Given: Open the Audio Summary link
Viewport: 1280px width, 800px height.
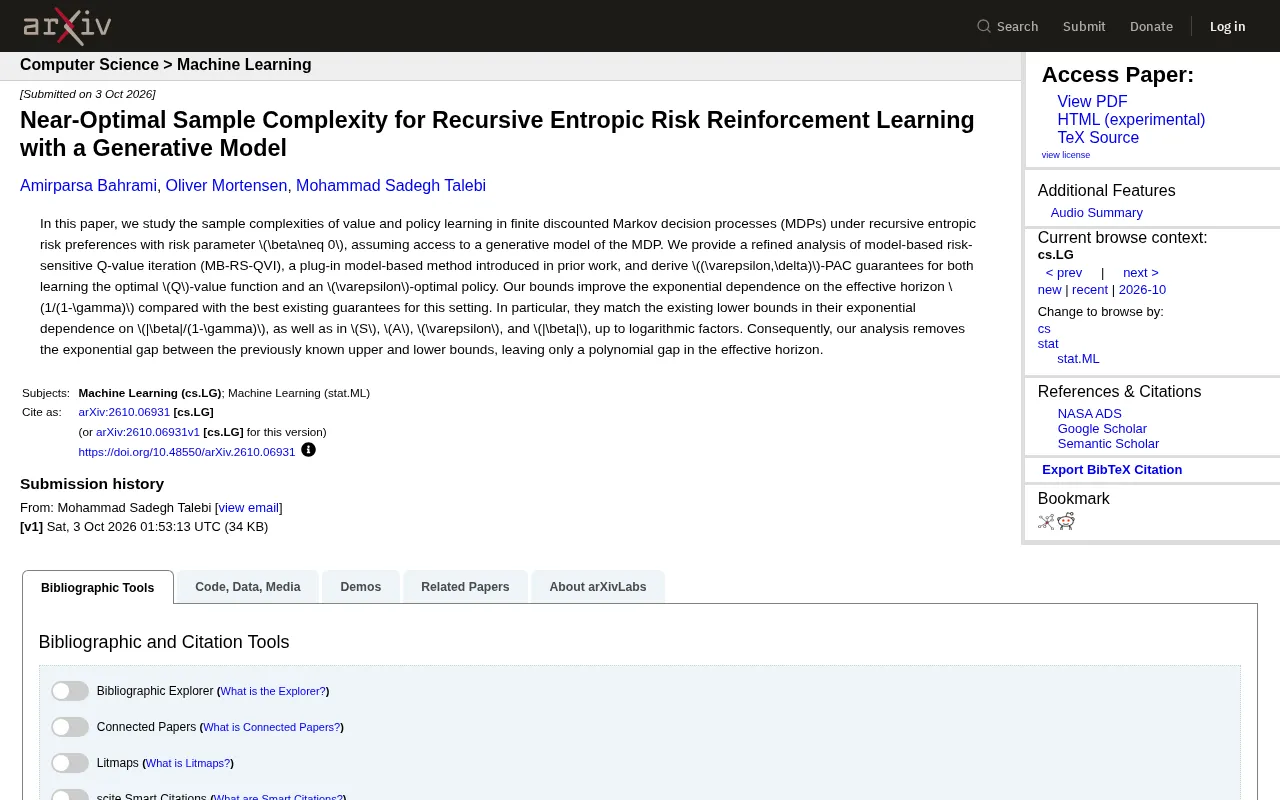Looking at the screenshot, I should (x=1096, y=213).
